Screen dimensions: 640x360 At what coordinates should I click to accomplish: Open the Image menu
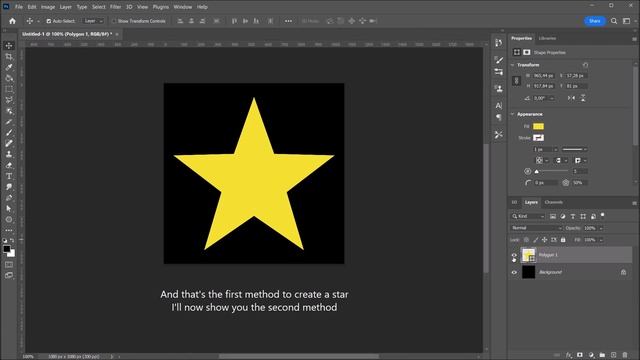48,7
